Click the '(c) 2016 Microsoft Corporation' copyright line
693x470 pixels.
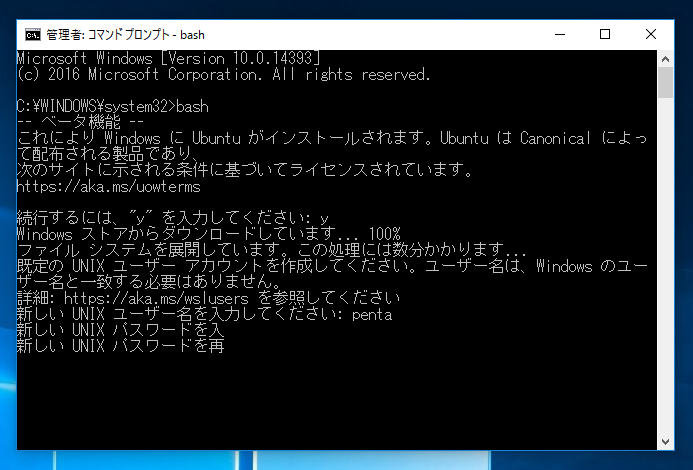coord(224,74)
